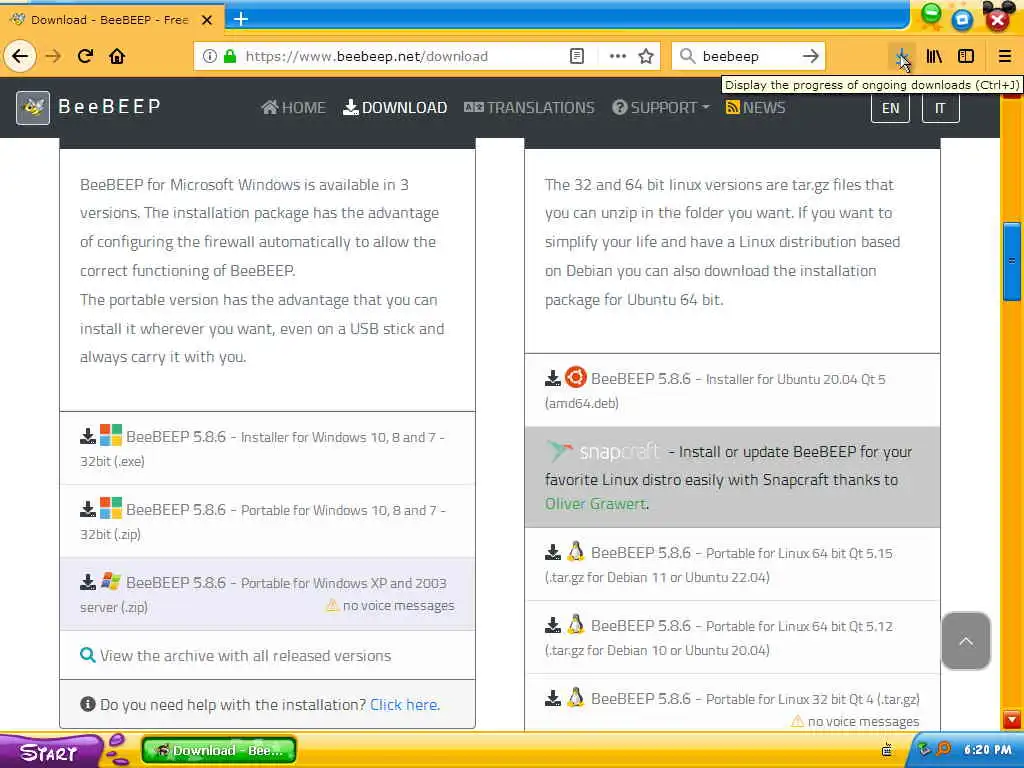Open the DOWNLOAD navigation item

395,107
